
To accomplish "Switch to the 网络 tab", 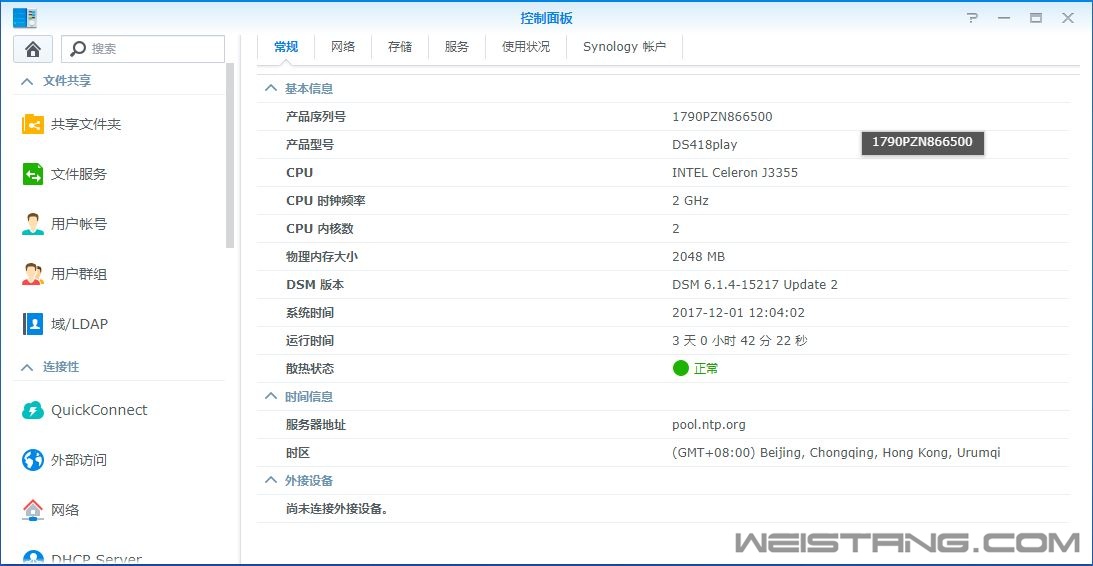I will (343, 47).
